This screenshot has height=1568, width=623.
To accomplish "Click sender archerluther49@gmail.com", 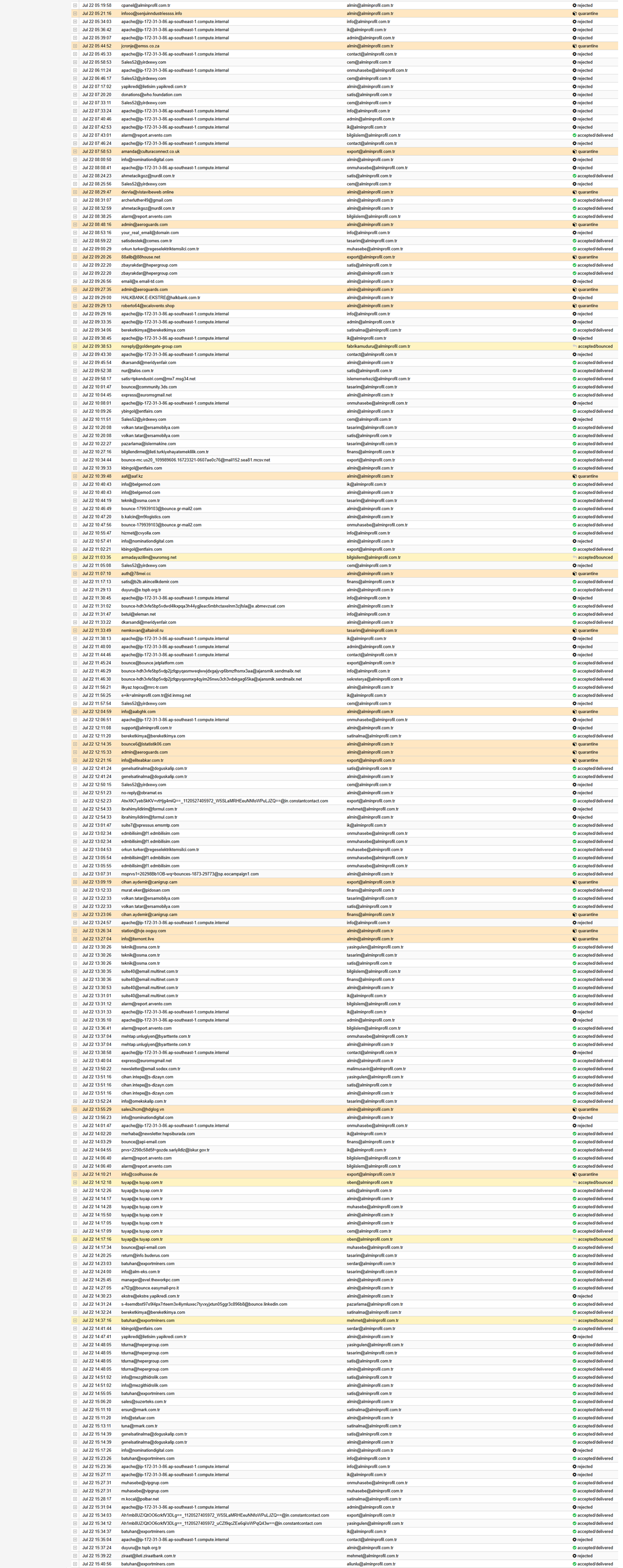I will (x=146, y=200).
